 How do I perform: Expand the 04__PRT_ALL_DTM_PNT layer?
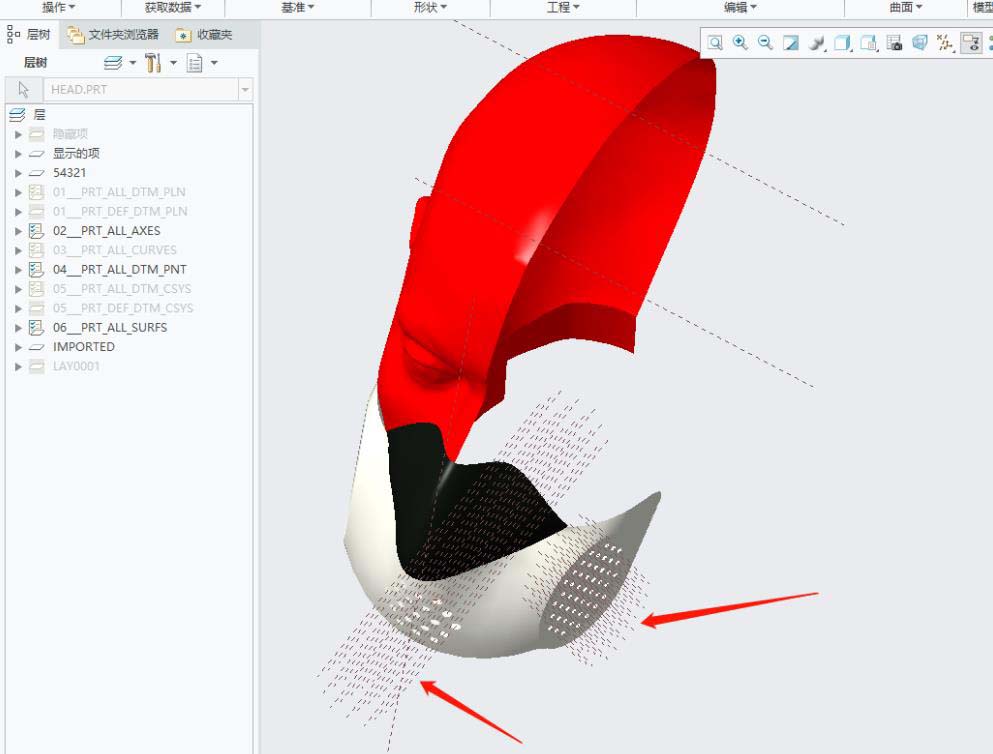point(18,270)
